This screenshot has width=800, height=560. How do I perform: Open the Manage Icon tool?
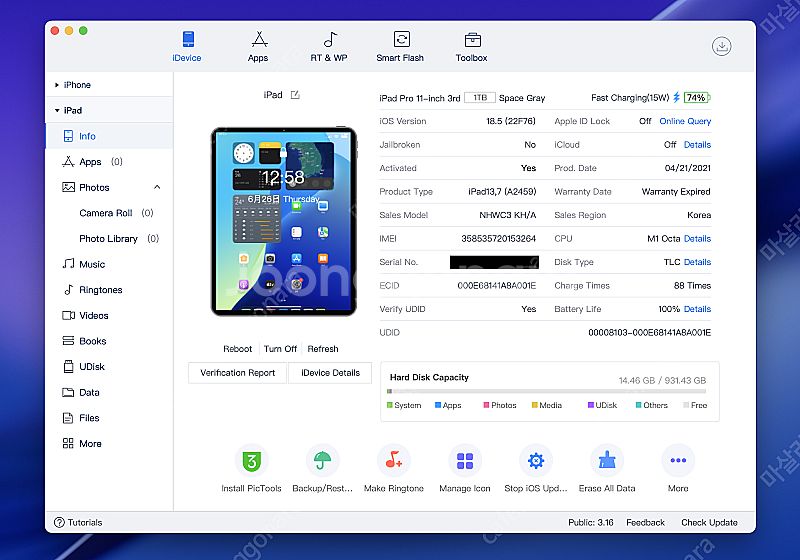point(465,468)
